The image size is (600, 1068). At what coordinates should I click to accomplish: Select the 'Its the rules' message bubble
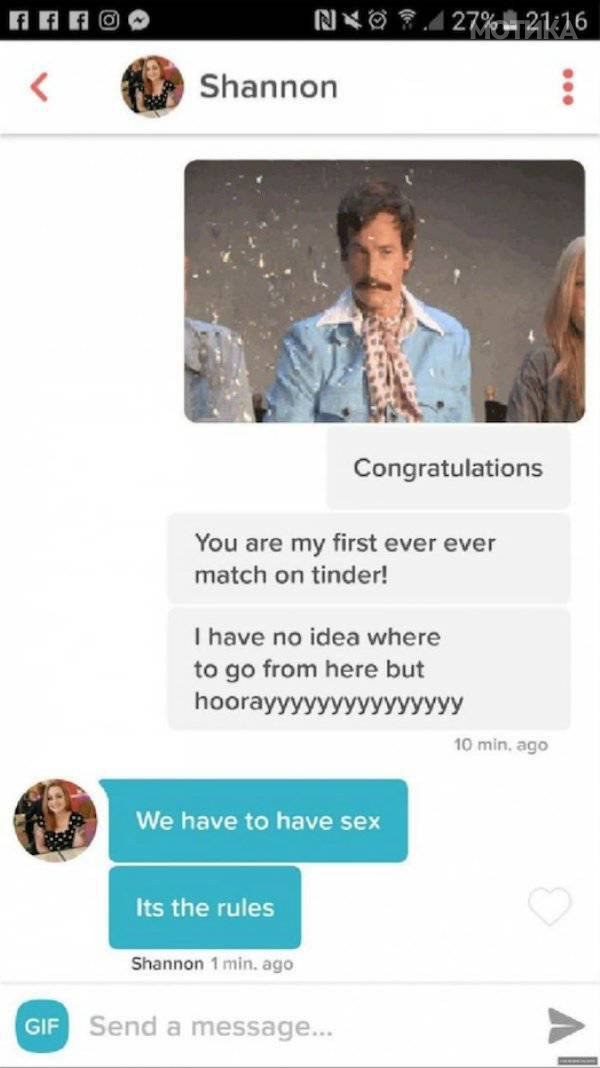(205, 907)
